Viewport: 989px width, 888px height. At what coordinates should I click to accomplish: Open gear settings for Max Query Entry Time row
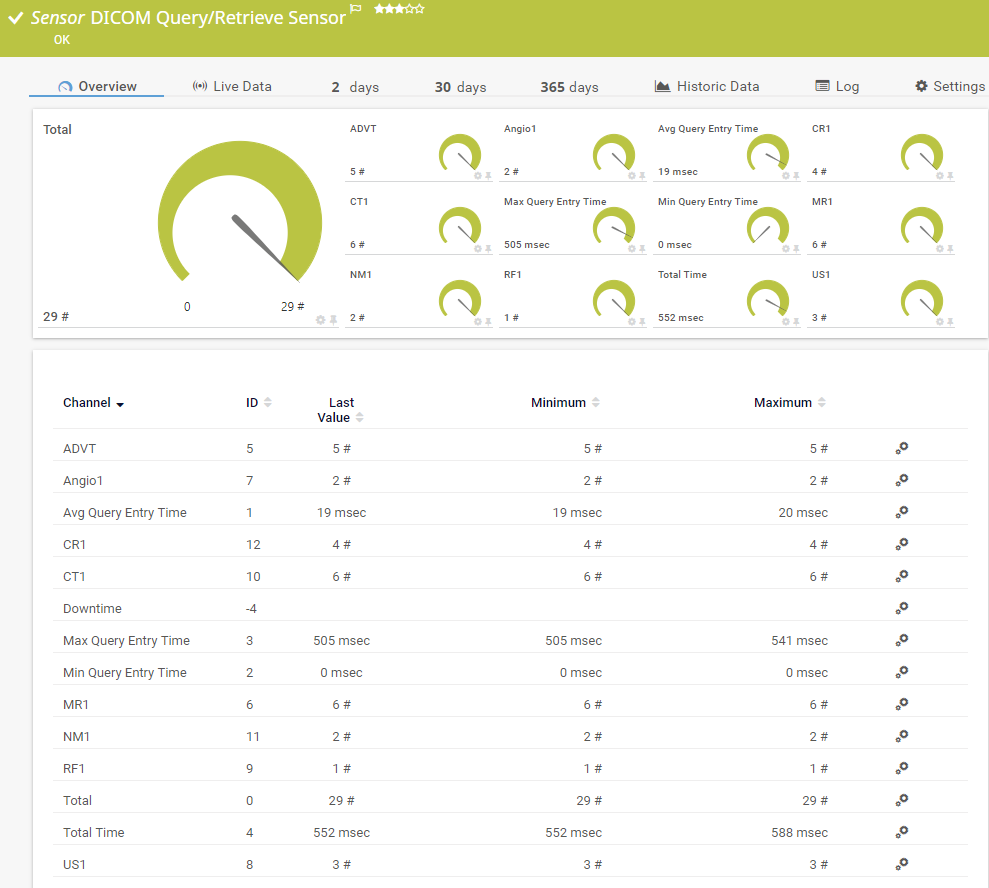[x=901, y=640]
